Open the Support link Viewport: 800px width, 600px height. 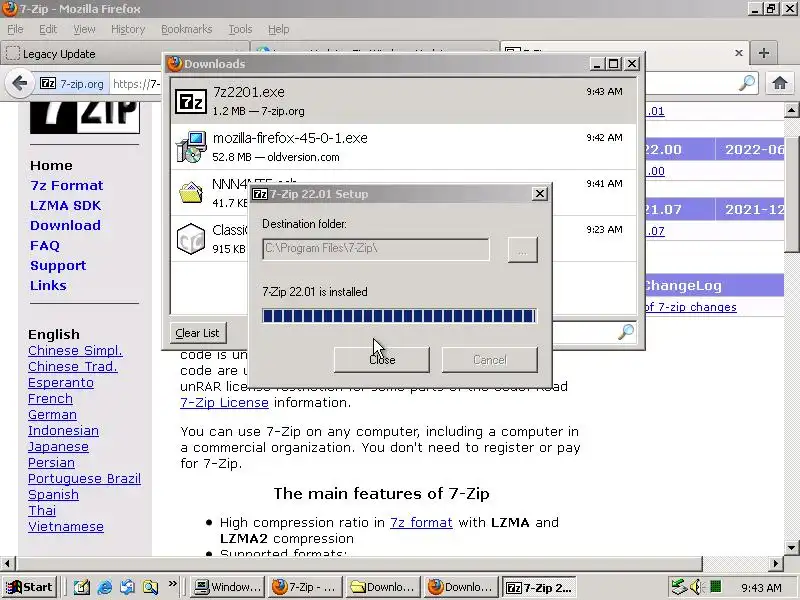click(58, 266)
